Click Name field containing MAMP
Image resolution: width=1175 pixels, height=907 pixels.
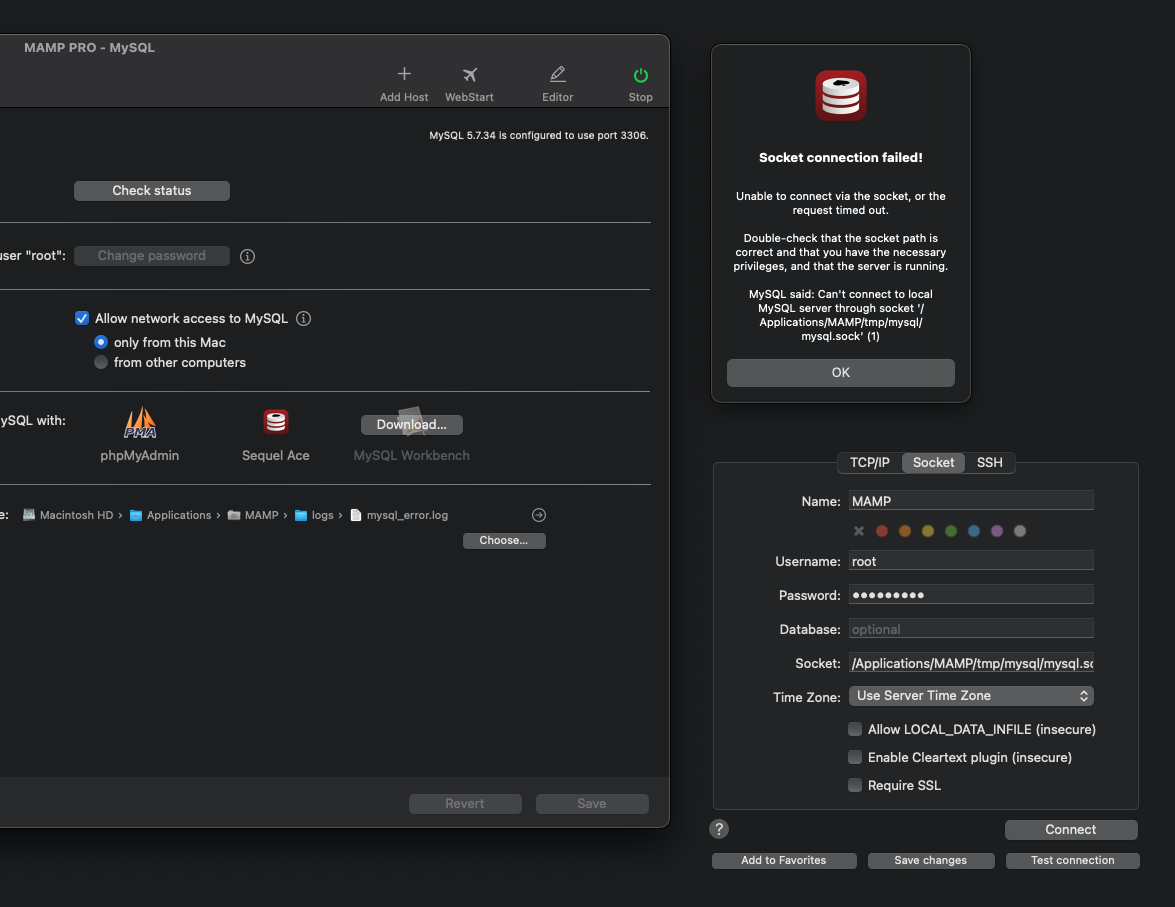coord(971,501)
